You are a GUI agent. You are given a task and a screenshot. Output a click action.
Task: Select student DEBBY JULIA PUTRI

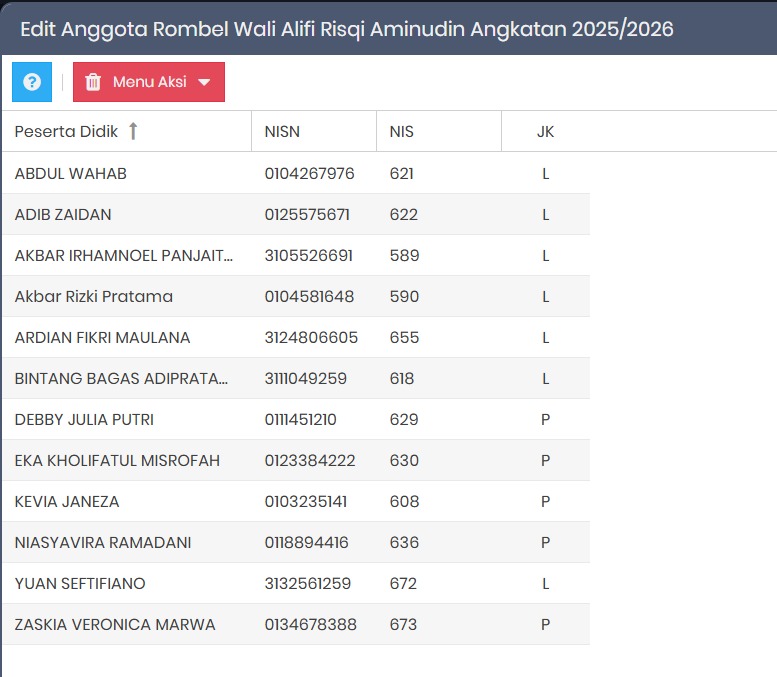point(84,420)
